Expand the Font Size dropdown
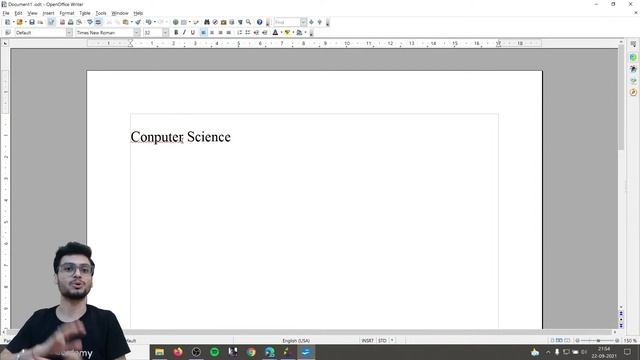Screen dimensions: 640x360 tap(165, 33)
